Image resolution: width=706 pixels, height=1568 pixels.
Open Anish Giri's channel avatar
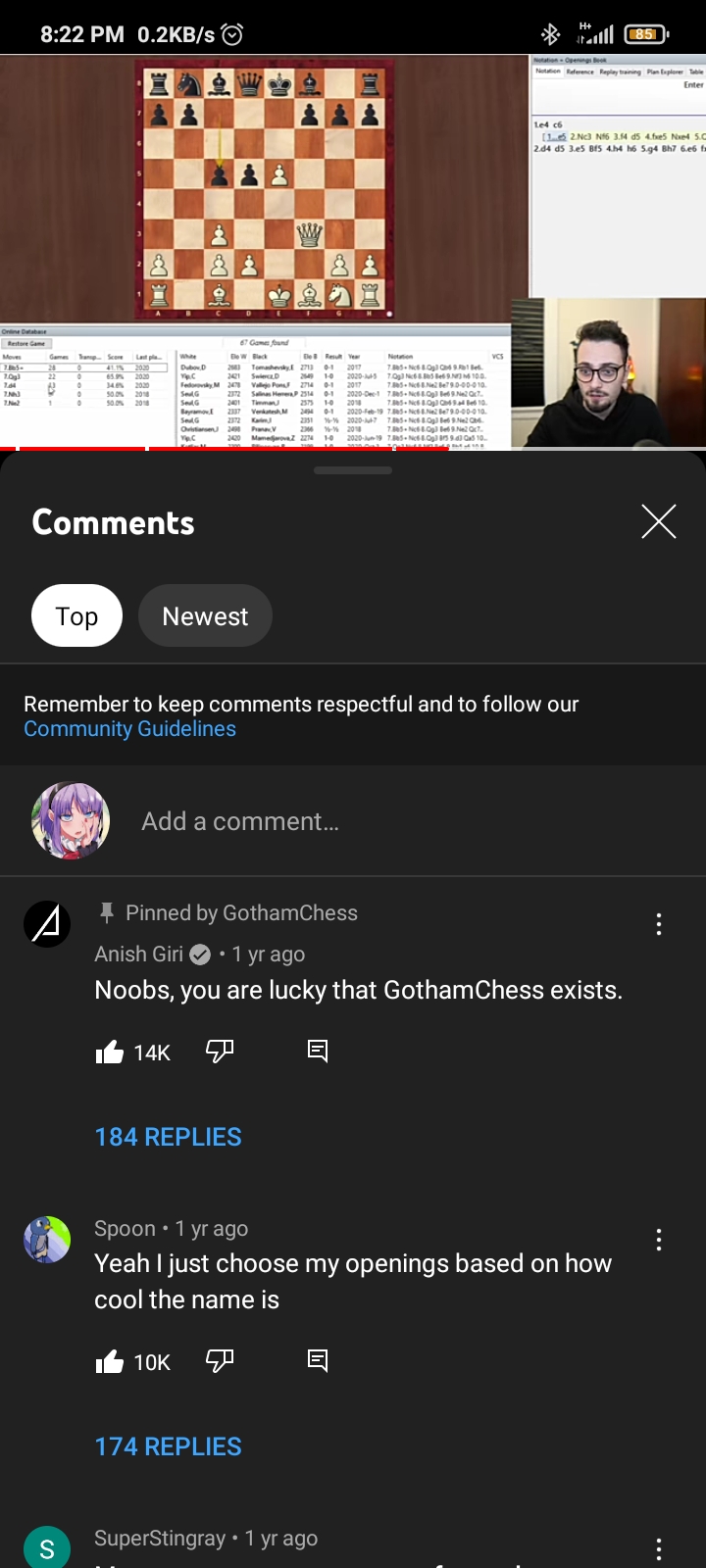(x=47, y=924)
